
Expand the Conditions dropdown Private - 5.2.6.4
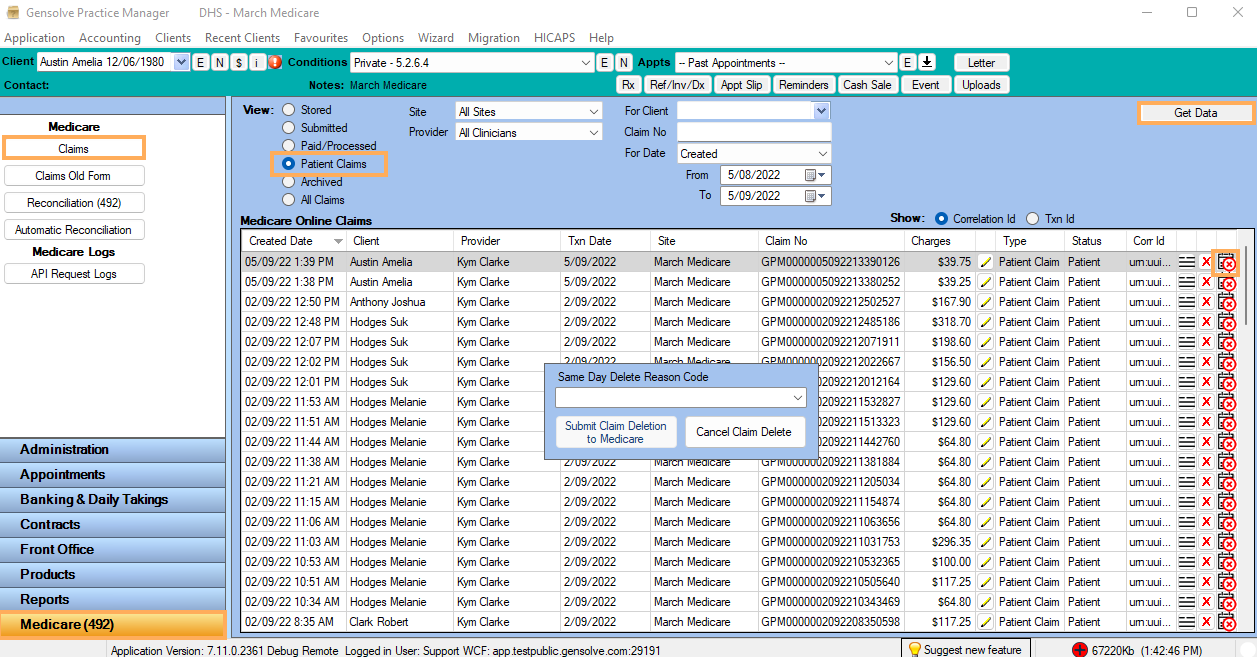tap(586, 62)
